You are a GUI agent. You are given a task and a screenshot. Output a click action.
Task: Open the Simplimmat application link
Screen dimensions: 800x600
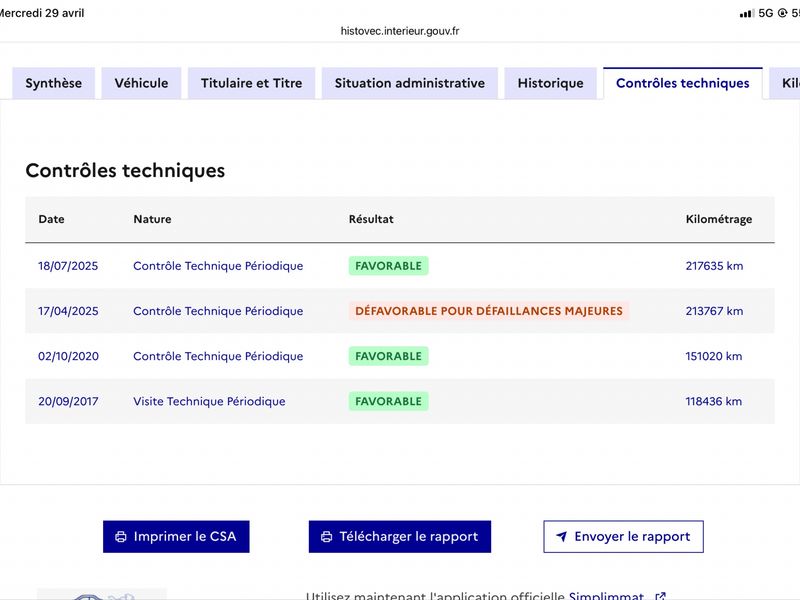[x=606, y=596]
